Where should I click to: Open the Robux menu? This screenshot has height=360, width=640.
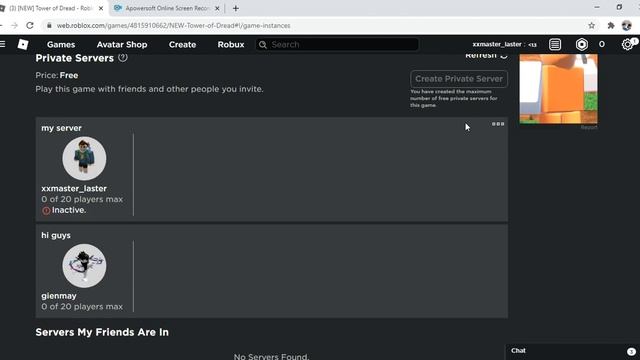(x=231, y=44)
